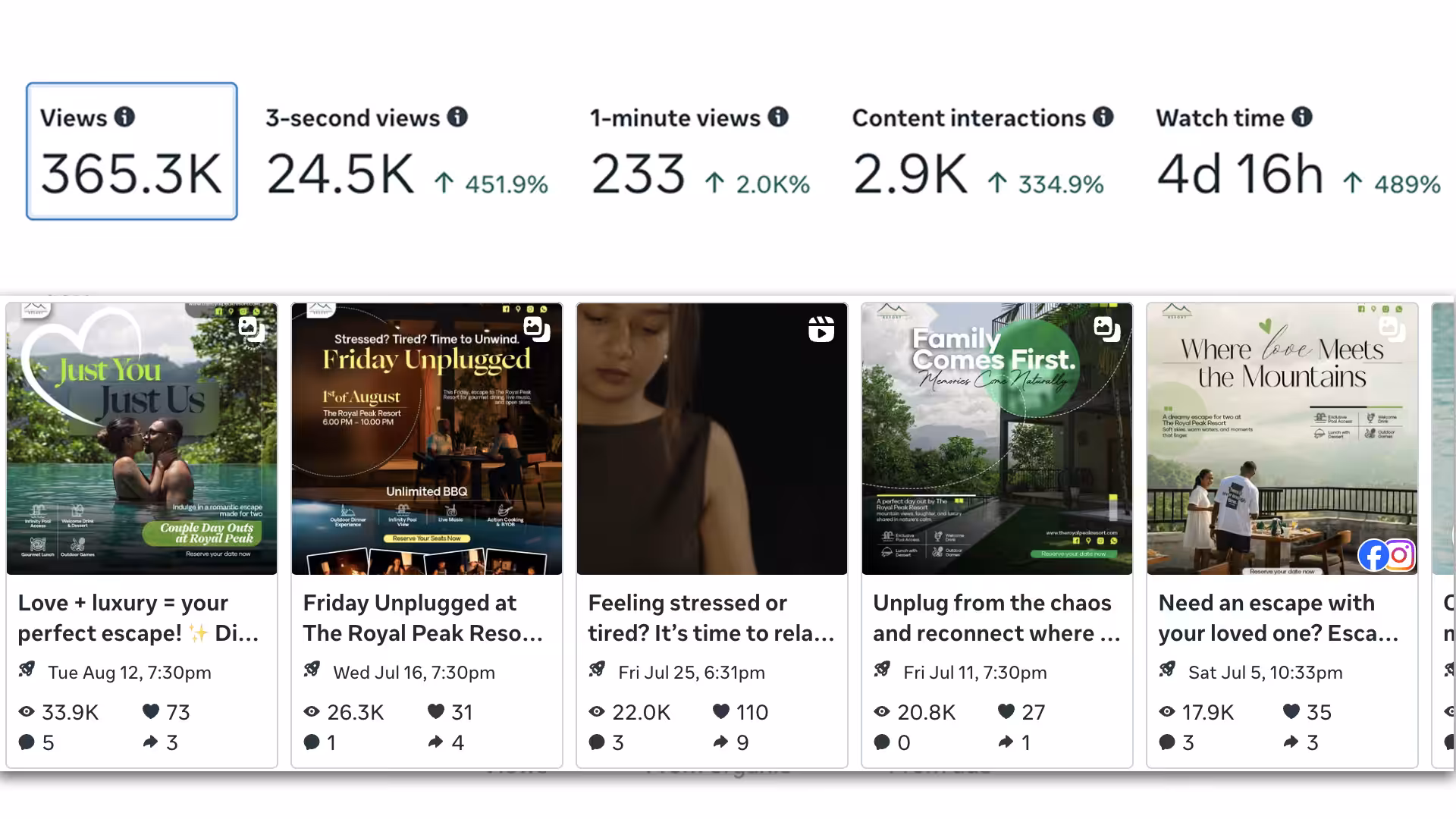The image size is (1456, 819).
Task: Click the 334.9% increase figure
Action: tap(1061, 184)
